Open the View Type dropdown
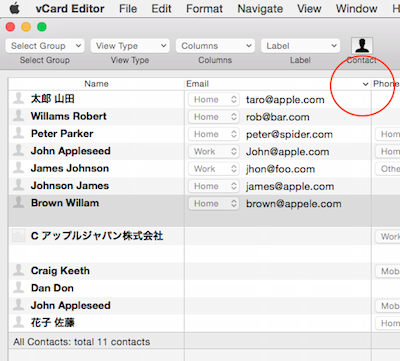Image resolution: width=400 pixels, height=361 pixels. pyautogui.click(x=130, y=46)
